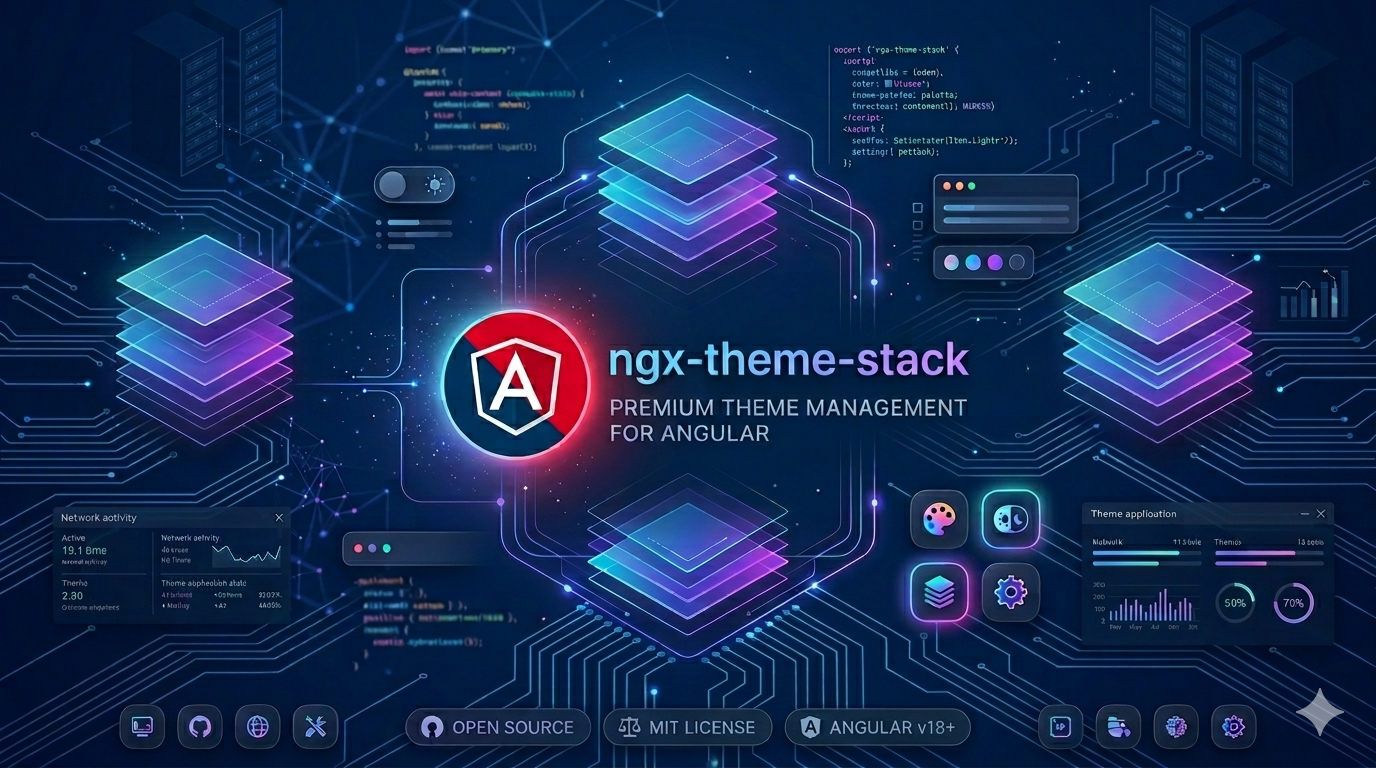Image resolution: width=1376 pixels, height=768 pixels.
Task: Select the color palette tool icon
Action: click(x=938, y=519)
